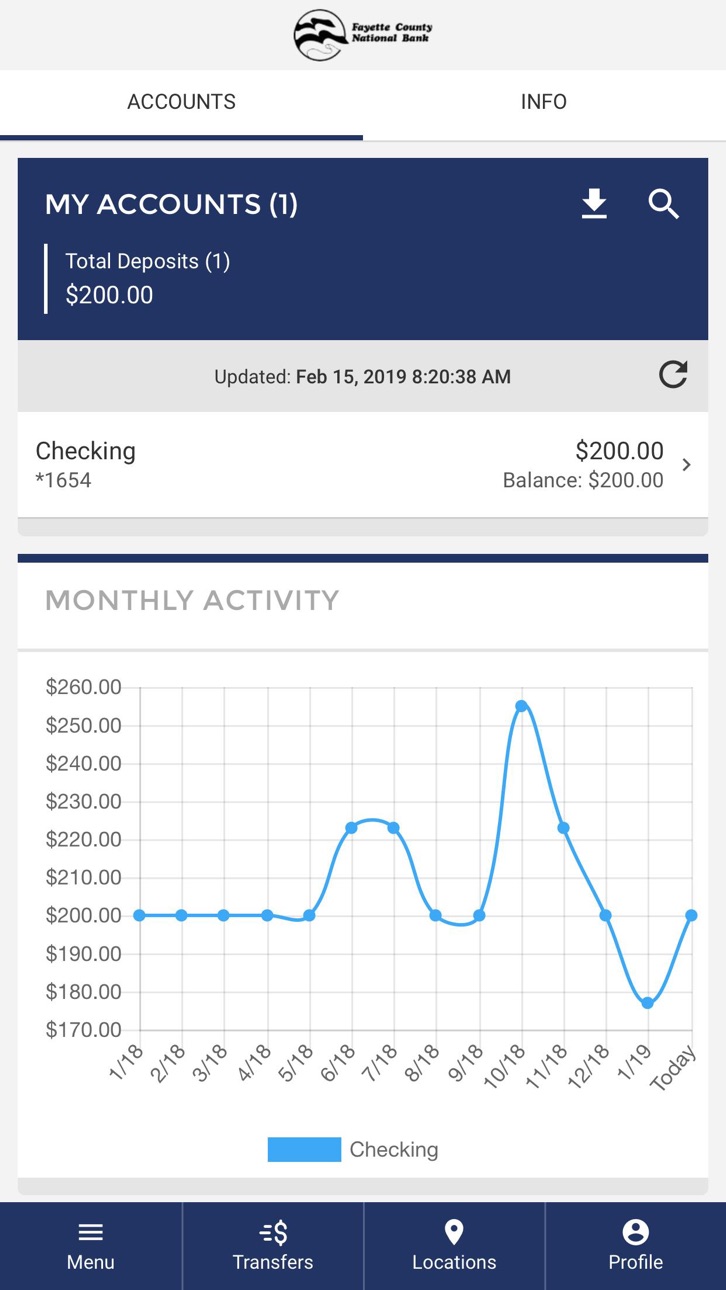Viewport: 726px width, 1290px height.
Task: Open branch Locations pin
Action: point(454,1246)
